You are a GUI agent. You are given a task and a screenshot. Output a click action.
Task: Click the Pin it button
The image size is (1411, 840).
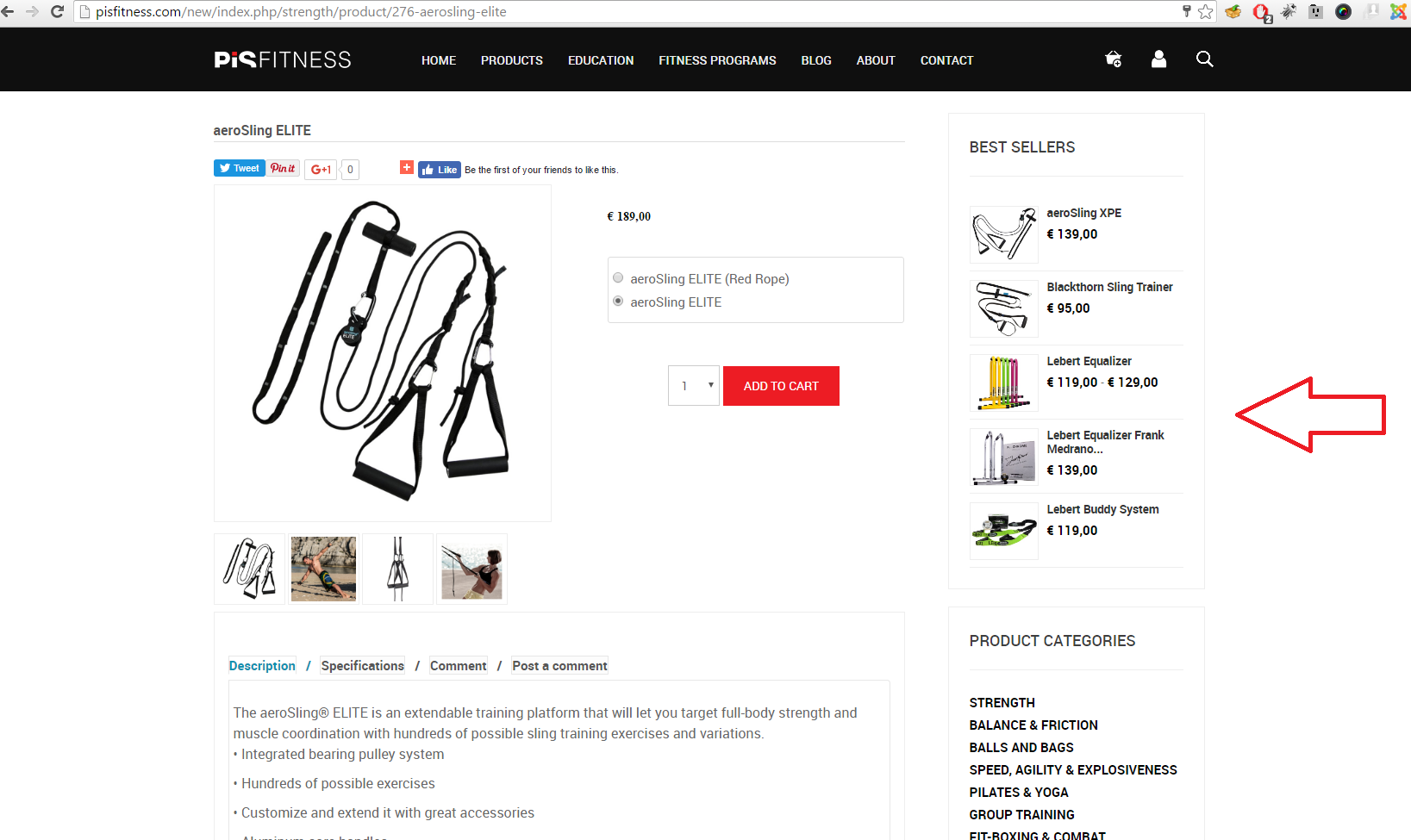[x=283, y=168]
